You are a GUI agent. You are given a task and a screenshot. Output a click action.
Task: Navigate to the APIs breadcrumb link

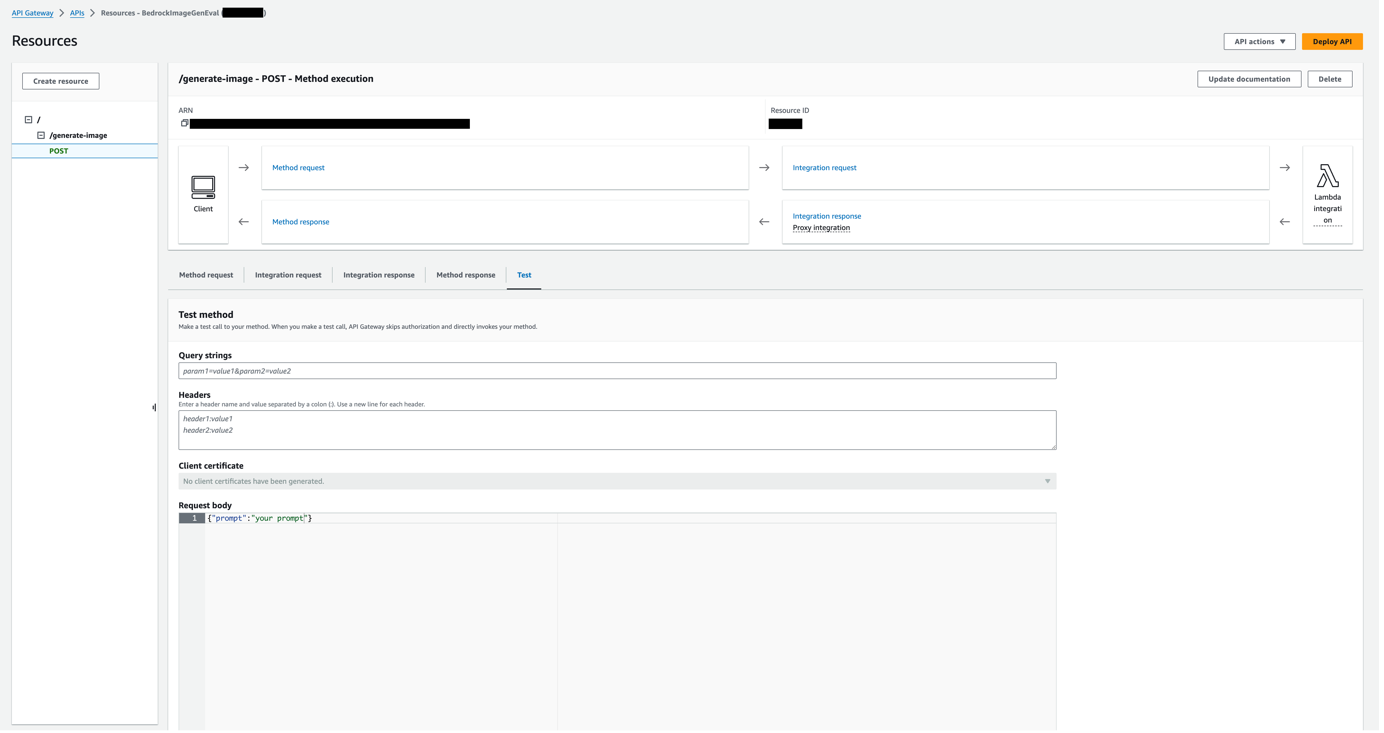(78, 13)
